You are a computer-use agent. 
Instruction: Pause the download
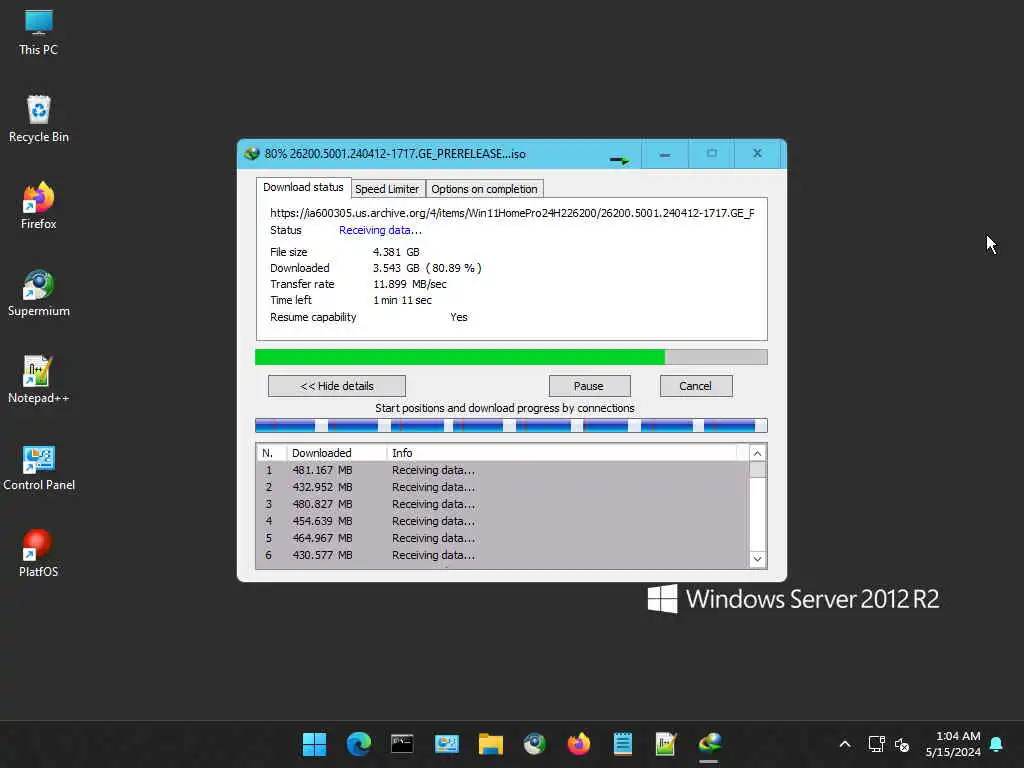tap(589, 386)
